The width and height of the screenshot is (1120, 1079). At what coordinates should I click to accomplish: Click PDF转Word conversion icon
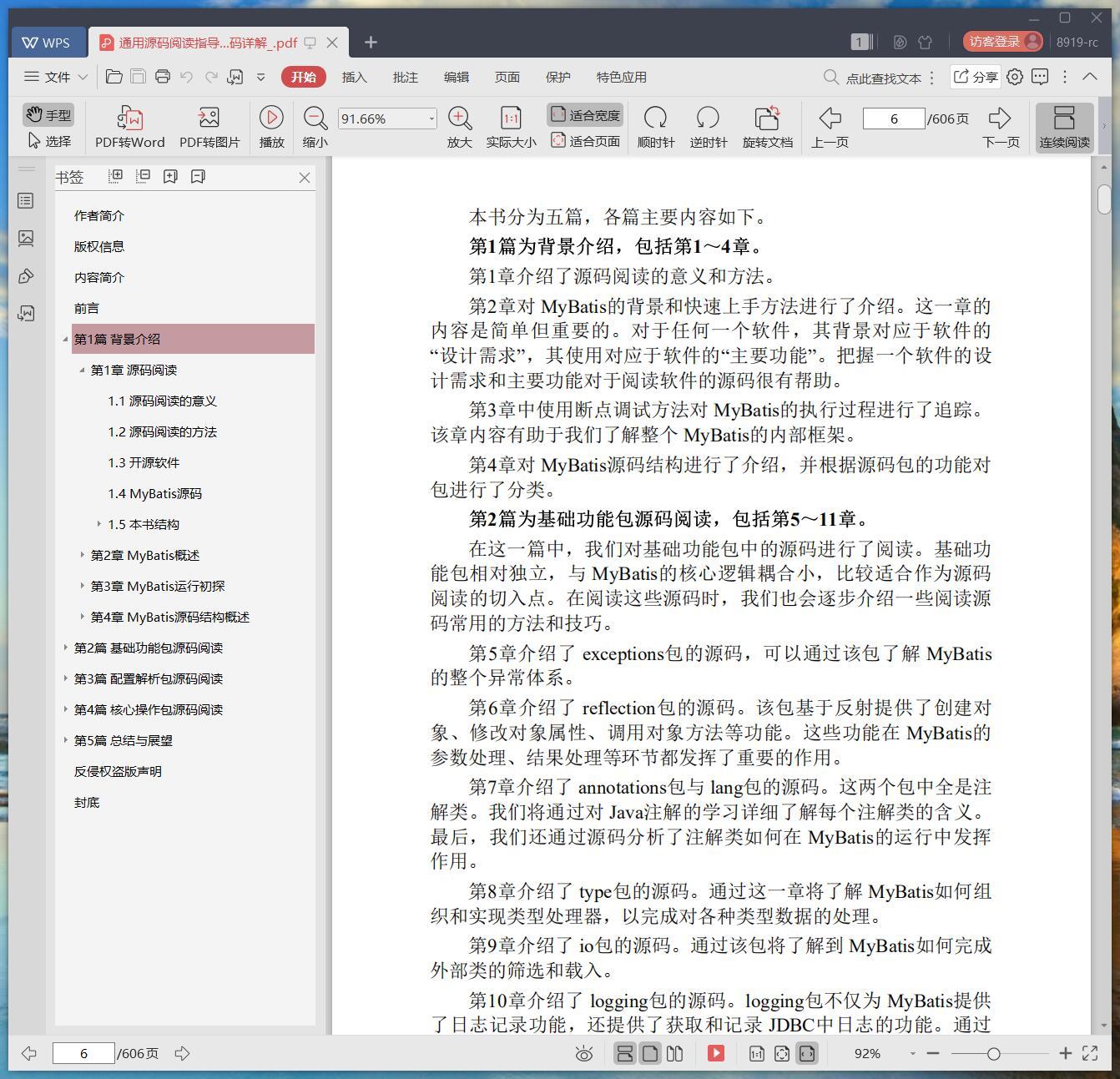click(130, 118)
